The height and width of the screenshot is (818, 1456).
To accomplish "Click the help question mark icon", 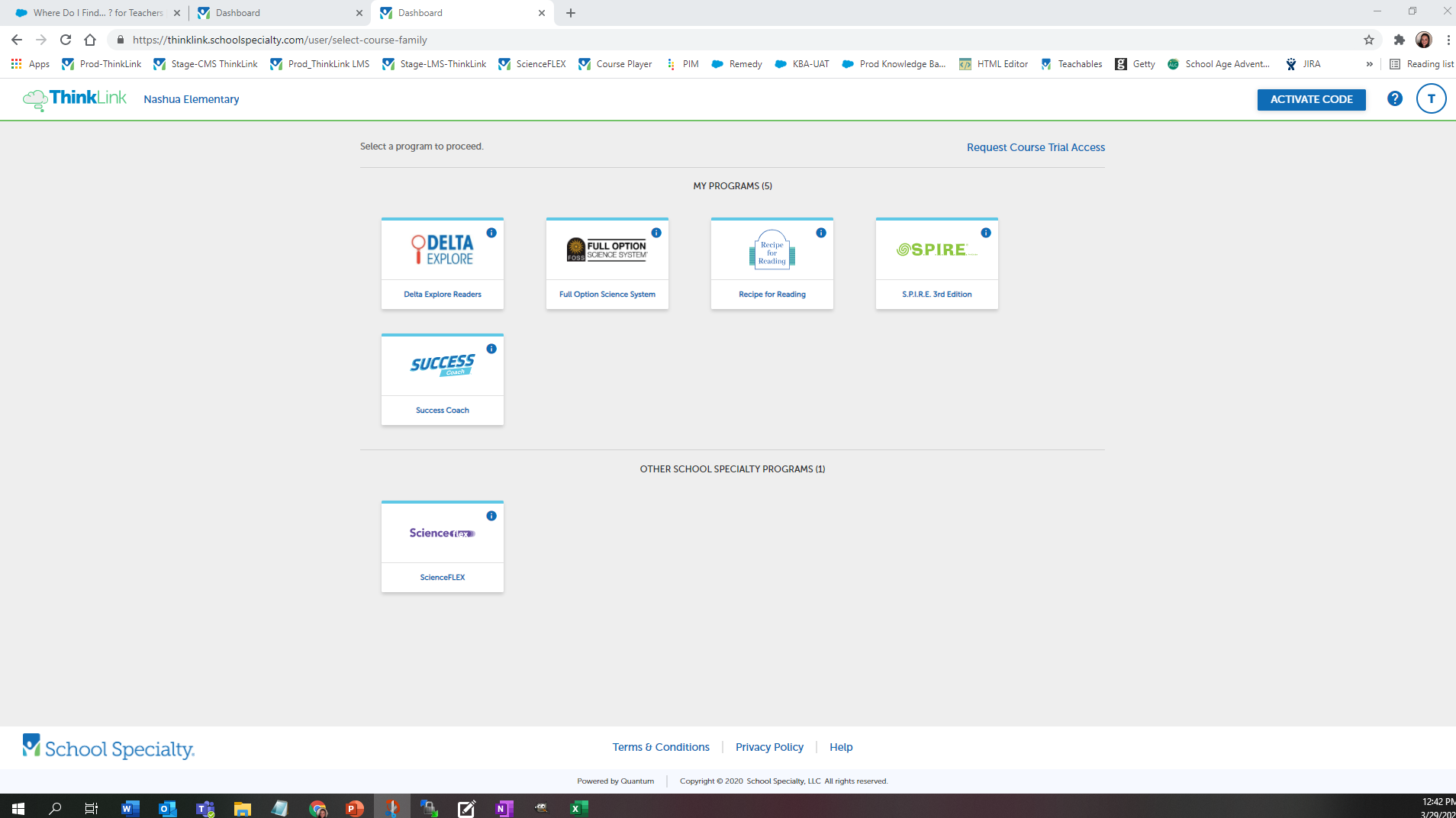I will [1395, 98].
